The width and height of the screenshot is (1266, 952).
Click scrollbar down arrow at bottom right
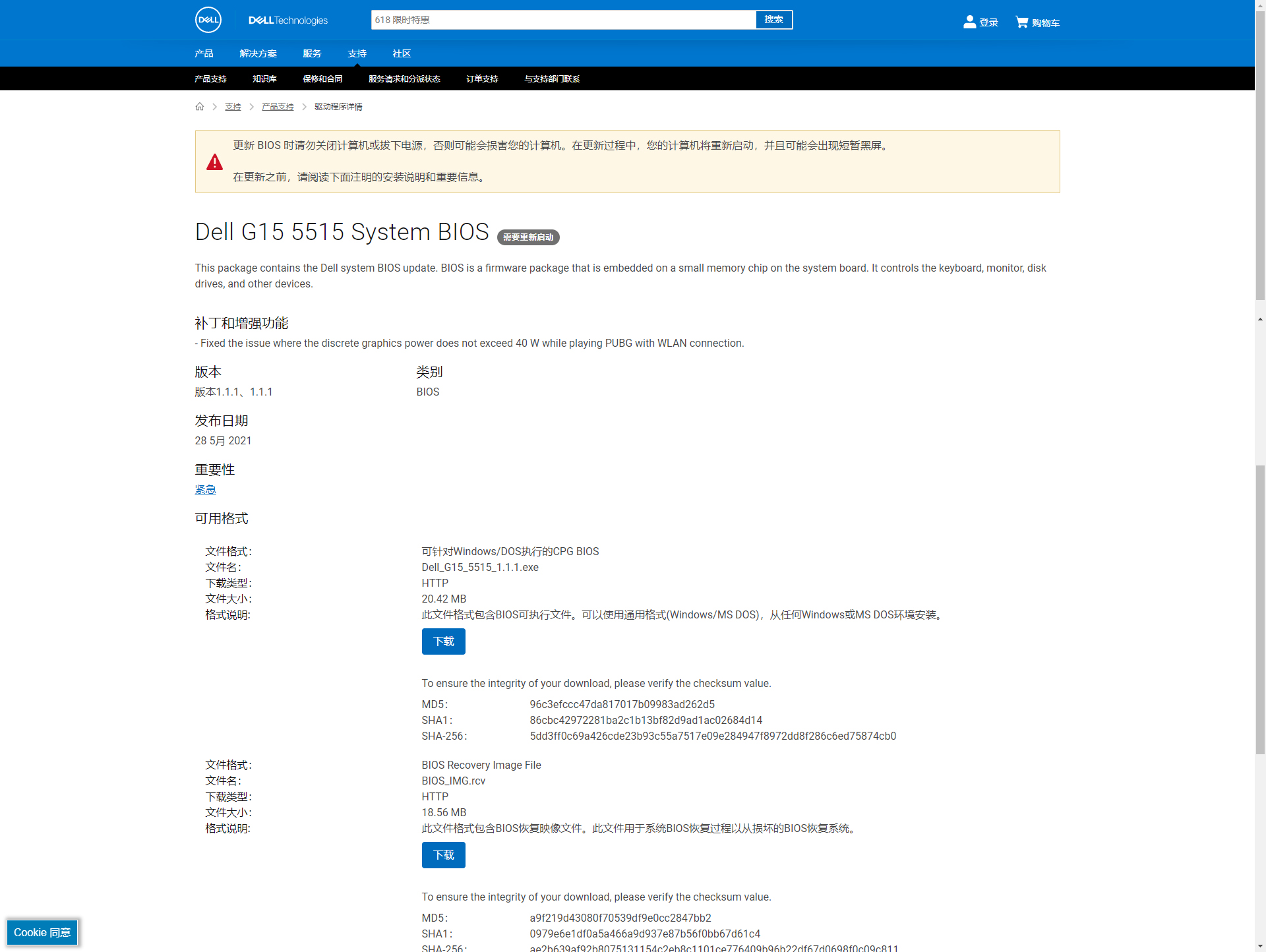click(1260, 947)
